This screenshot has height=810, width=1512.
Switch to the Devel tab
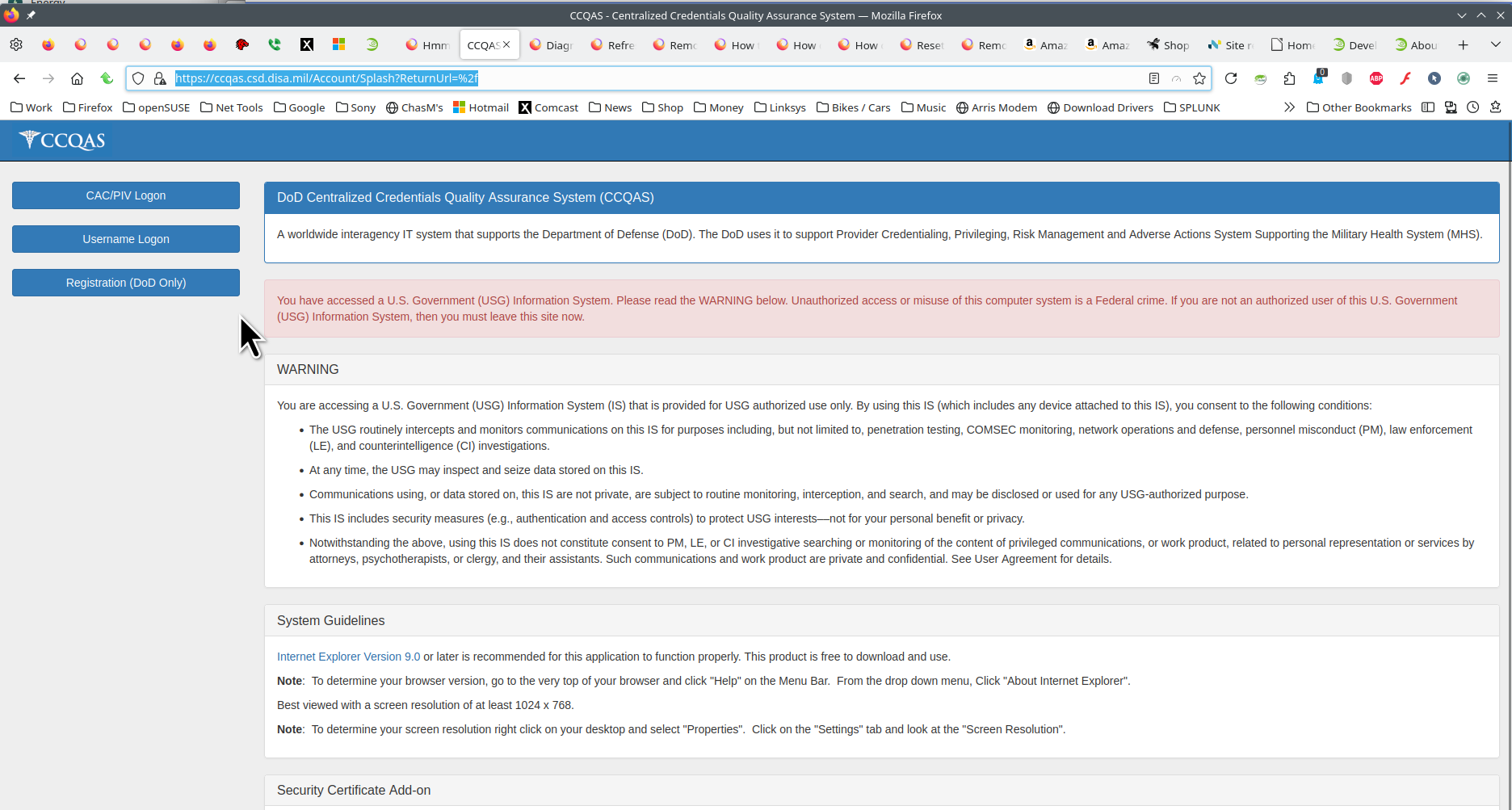1354,44
